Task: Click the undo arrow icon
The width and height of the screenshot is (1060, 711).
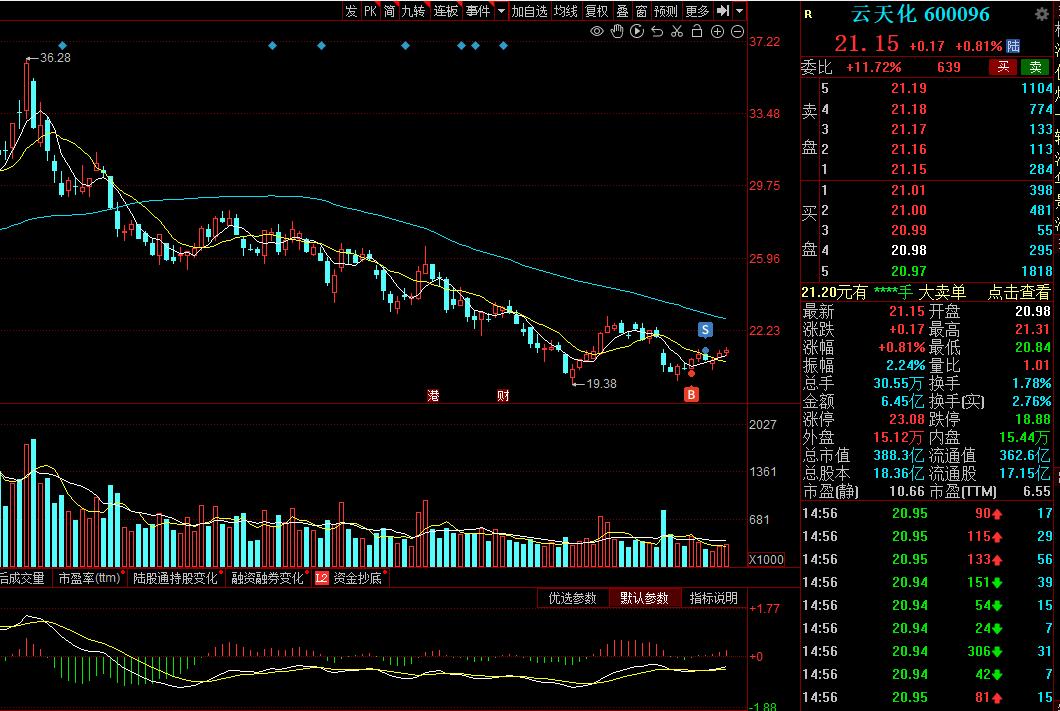Action: 657,32
